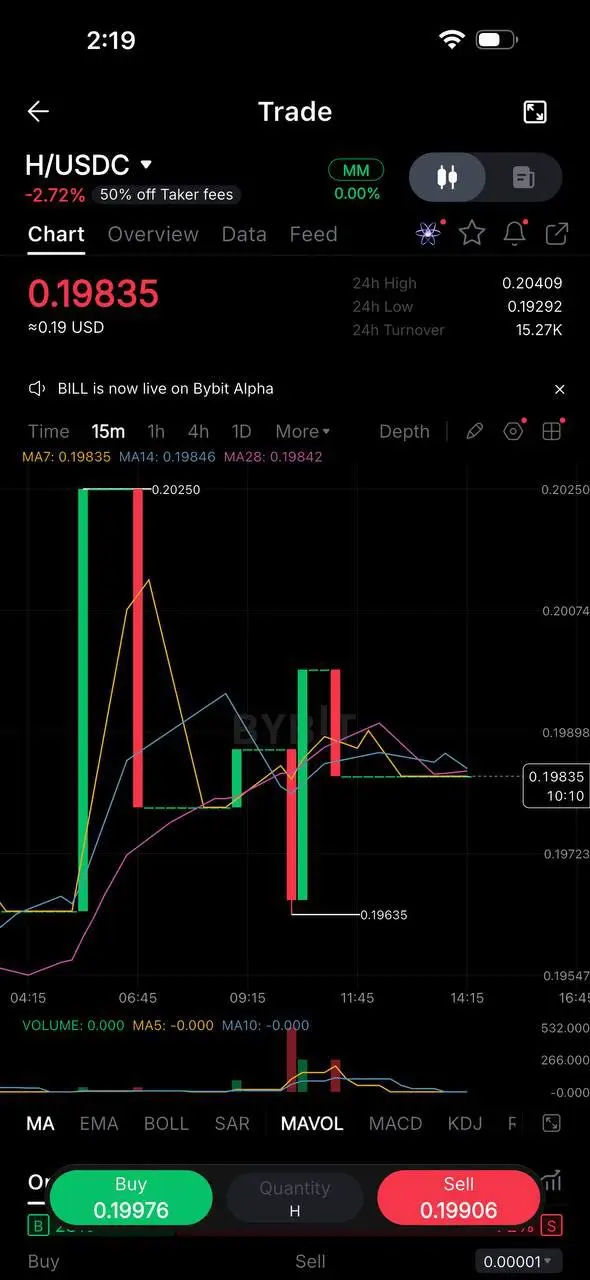The image size is (590, 1280).
Task: Switch to candlestick chart view toggle
Action: [x=448, y=178]
